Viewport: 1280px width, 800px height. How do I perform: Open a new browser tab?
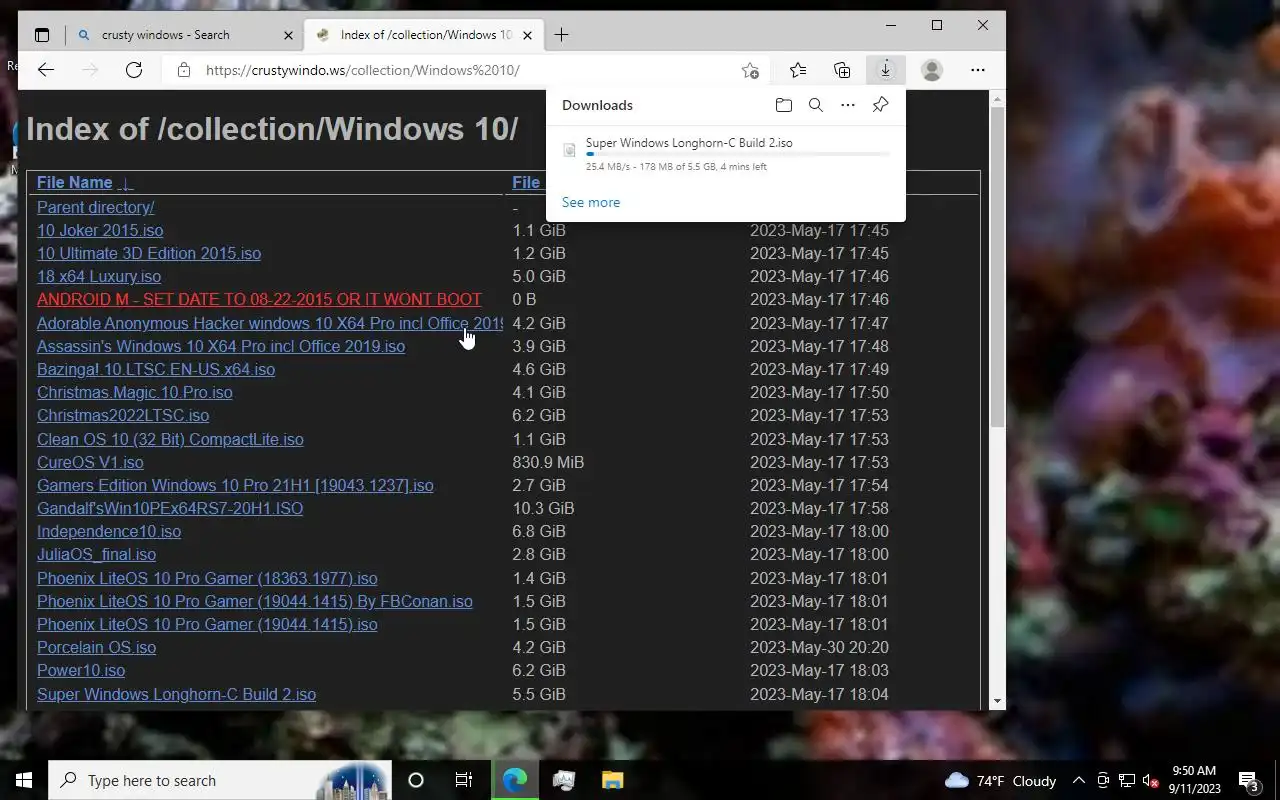click(561, 35)
